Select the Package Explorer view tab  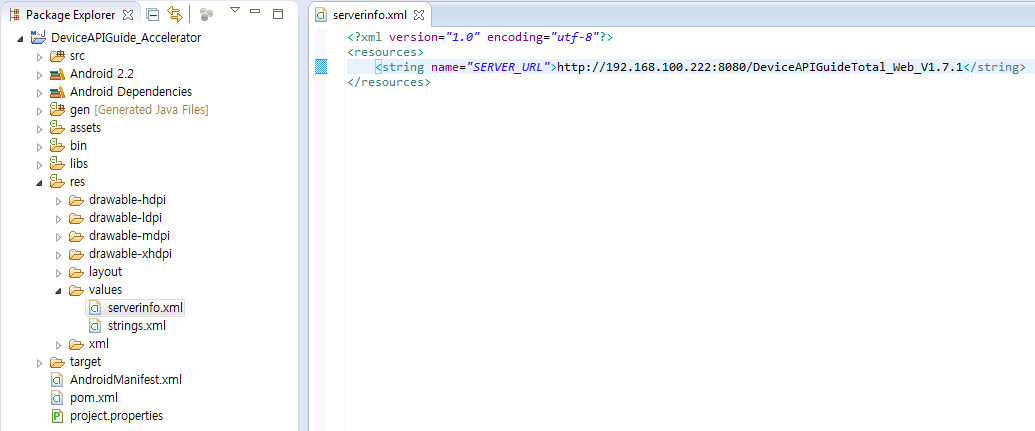pyautogui.click(x=71, y=16)
